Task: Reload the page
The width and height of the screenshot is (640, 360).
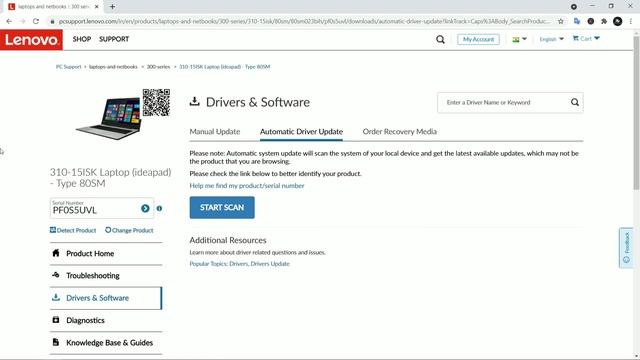Action: click(36, 21)
